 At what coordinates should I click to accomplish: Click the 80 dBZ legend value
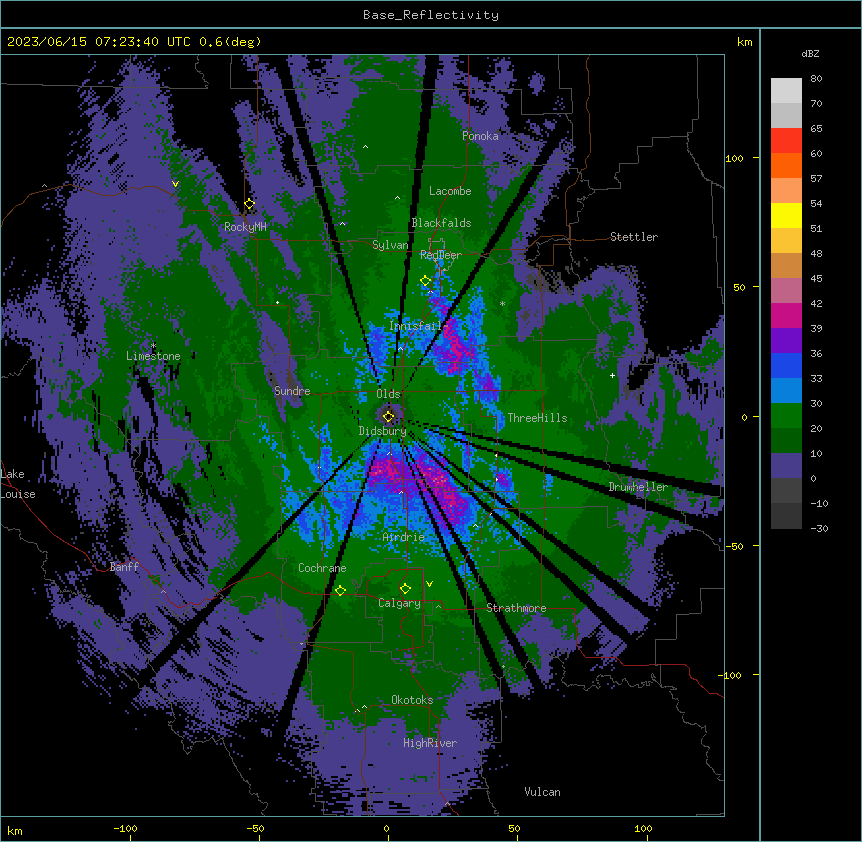click(816, 79)
